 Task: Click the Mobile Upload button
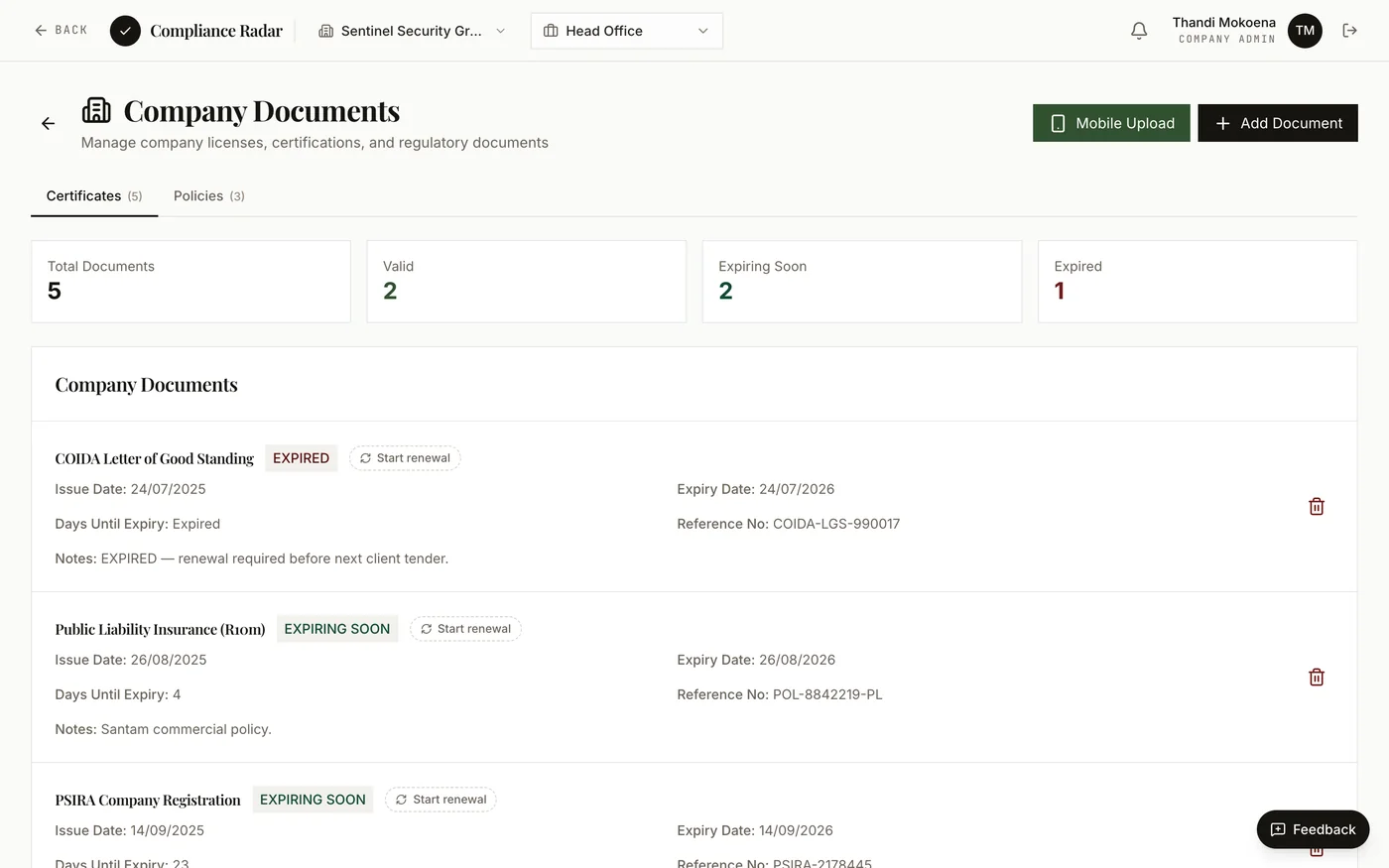[x=1111, y=123]
